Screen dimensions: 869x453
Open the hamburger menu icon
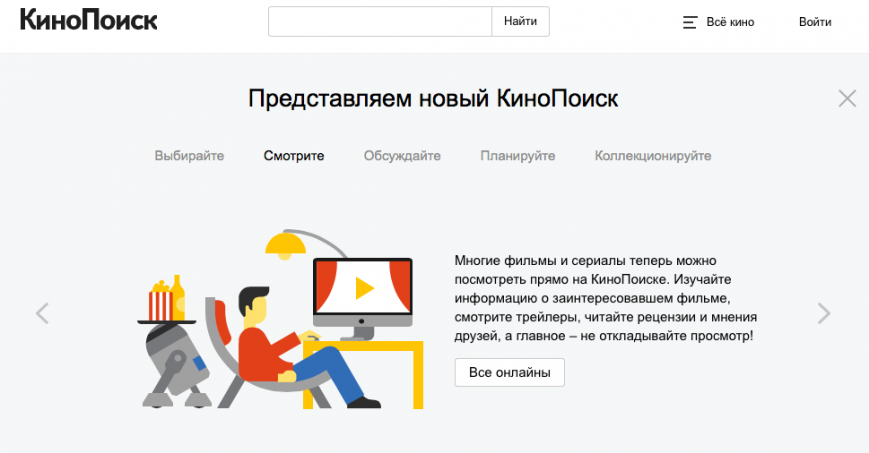690,22
